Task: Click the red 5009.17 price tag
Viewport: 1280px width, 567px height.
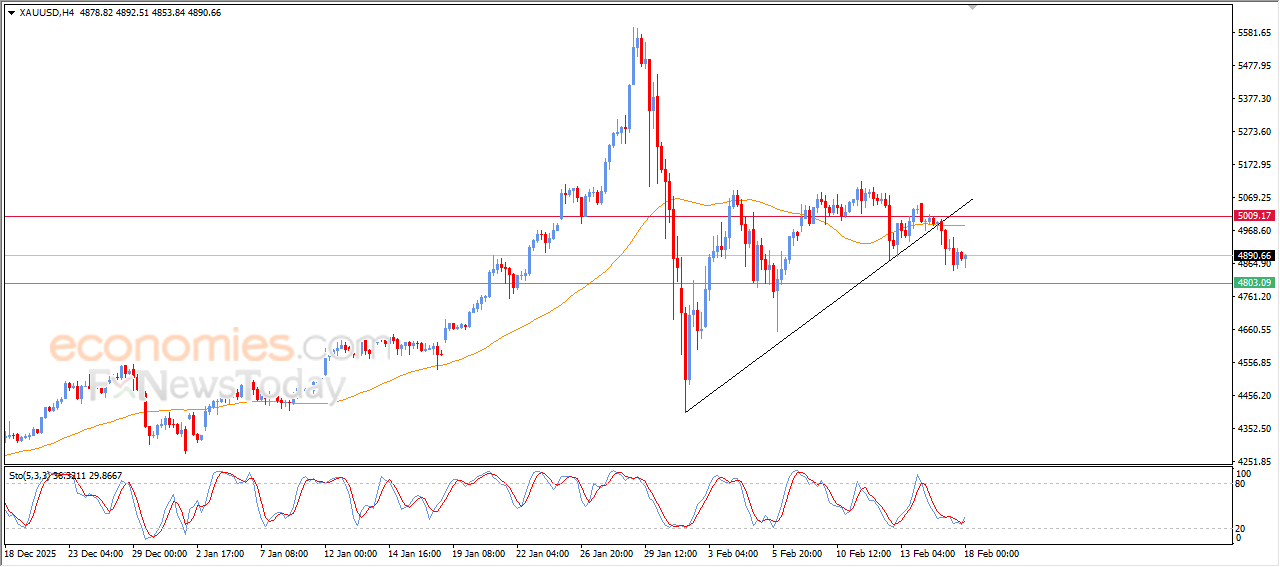Action: (x=1254, y=216)
